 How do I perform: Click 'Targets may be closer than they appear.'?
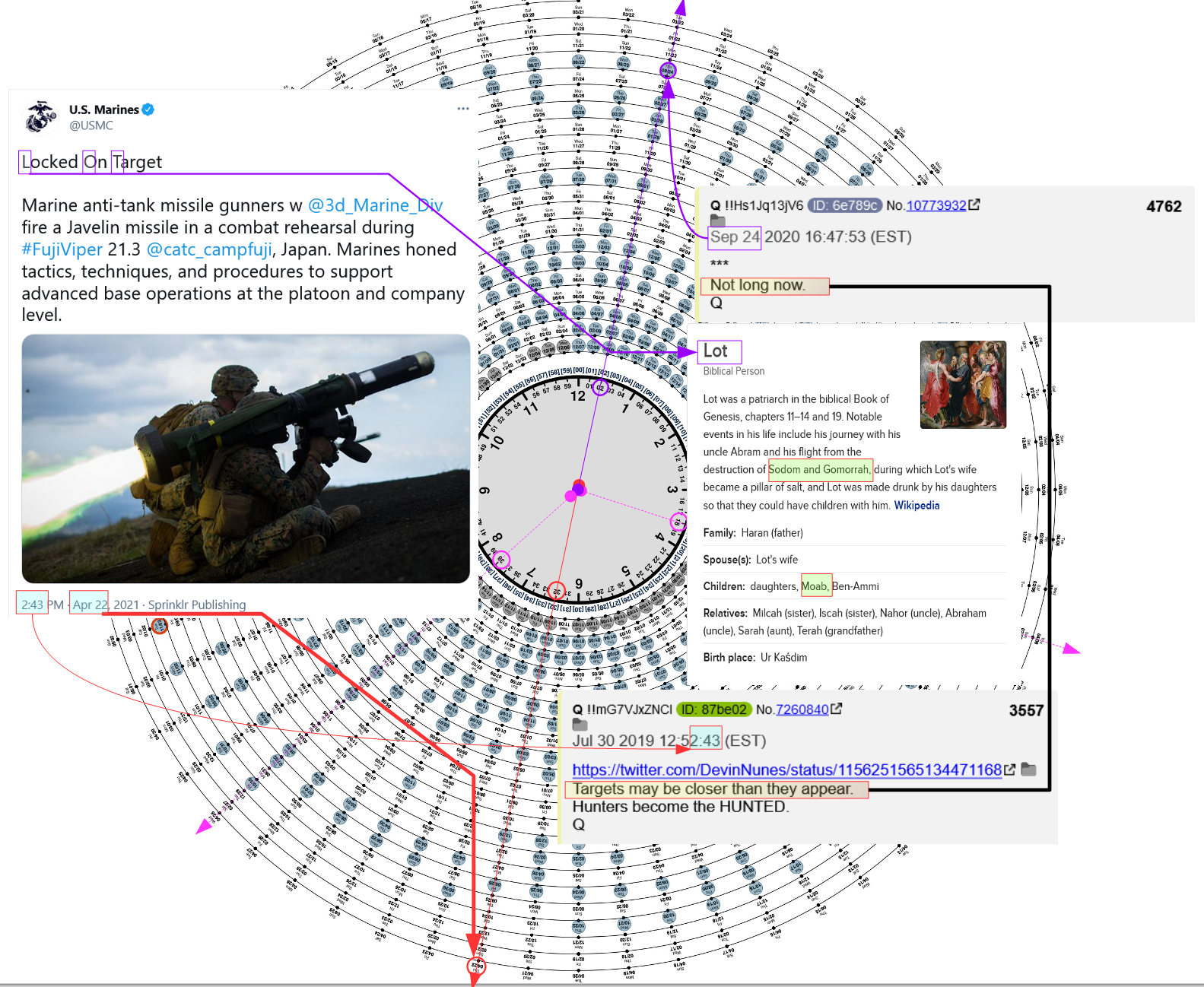[713, 789]
